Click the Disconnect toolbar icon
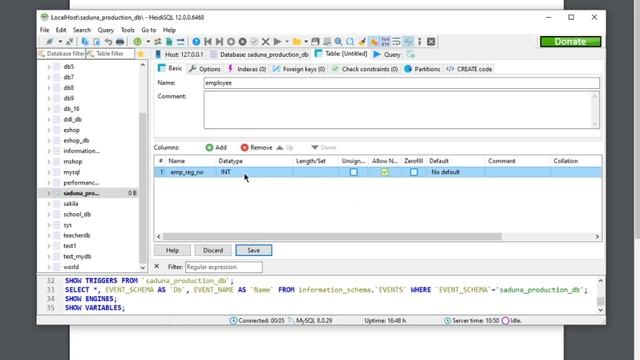Viewport: 640px width, 360px height. [70, 42]
